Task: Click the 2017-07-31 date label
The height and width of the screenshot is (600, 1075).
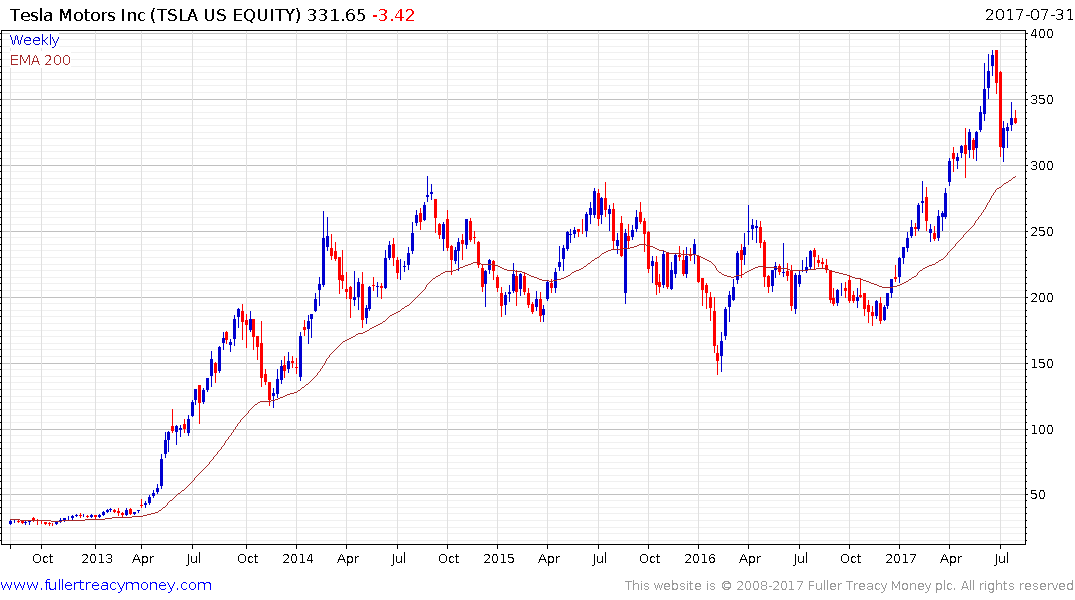Action: point(1029,14)
